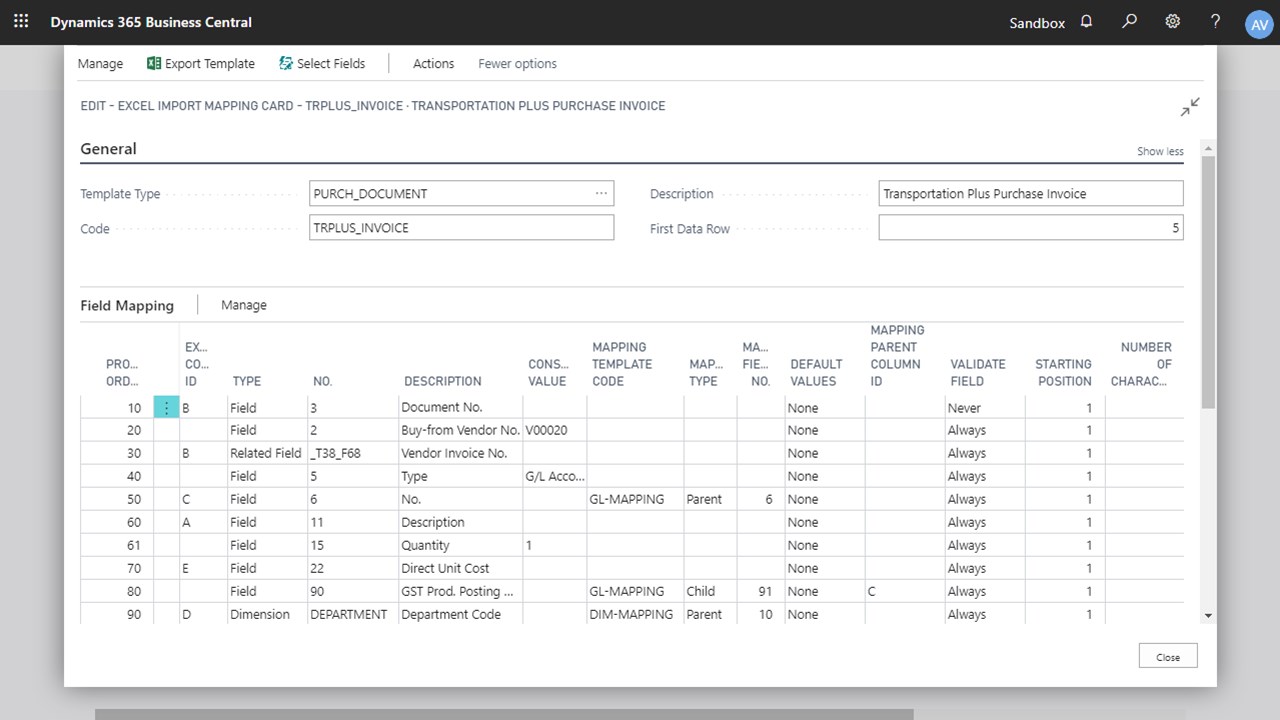This screenshot has width=1280, height=720.
Task: Select the GST Prod. Posting description cell
Action: [x=460, y=591]
